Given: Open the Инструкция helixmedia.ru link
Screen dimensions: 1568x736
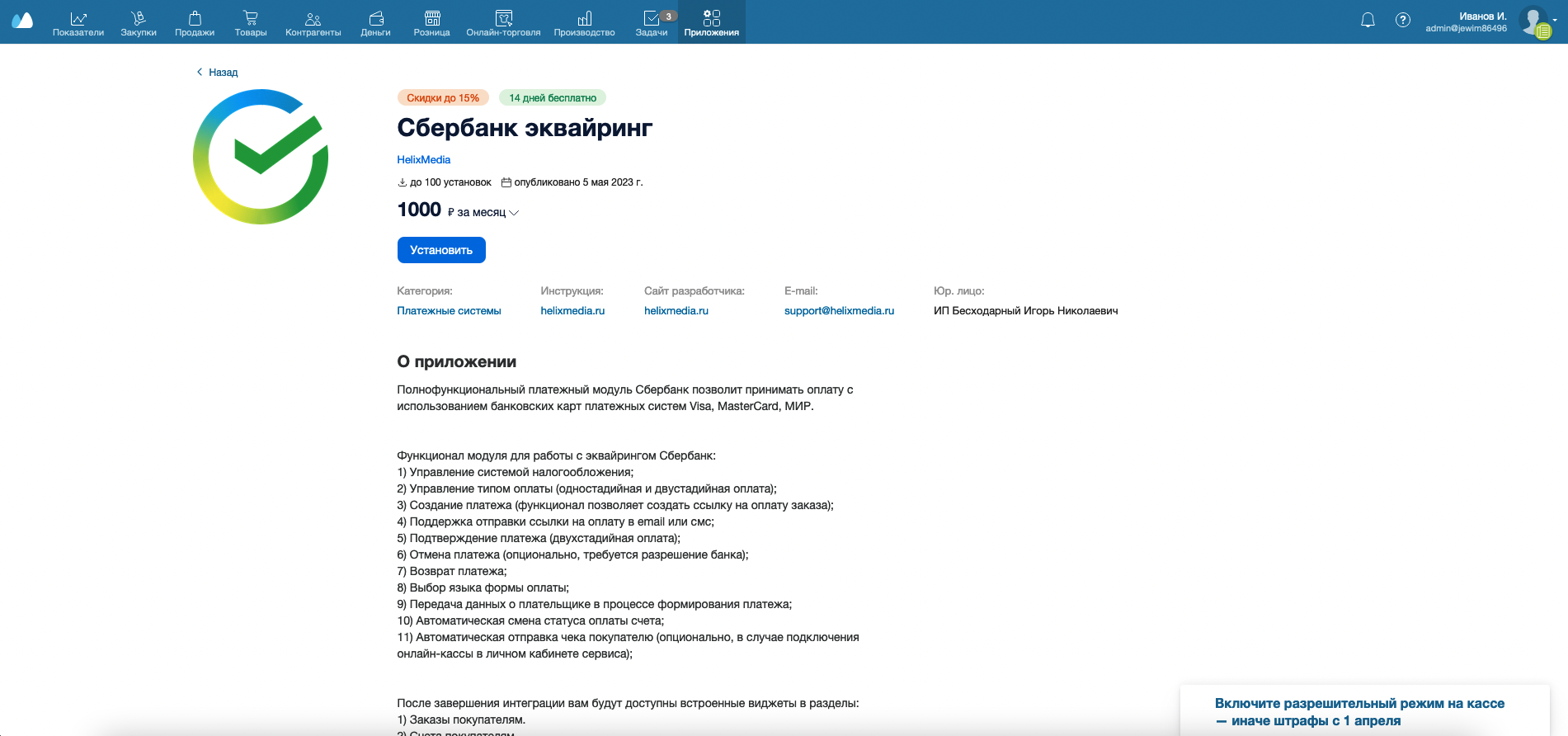Looking at the screenshot, I should (x=572, y=311).
